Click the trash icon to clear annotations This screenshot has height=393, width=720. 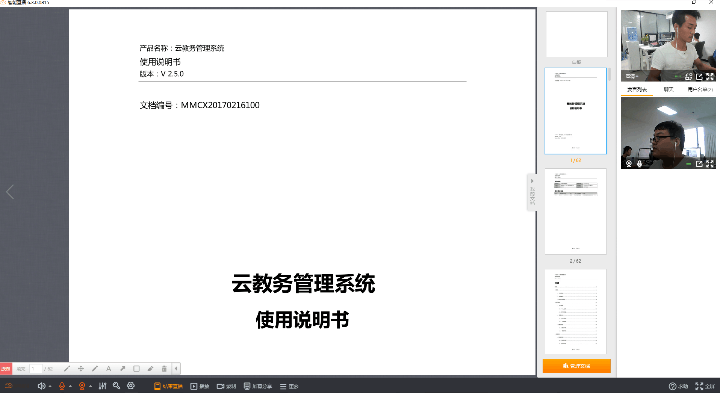pos(164,369)
